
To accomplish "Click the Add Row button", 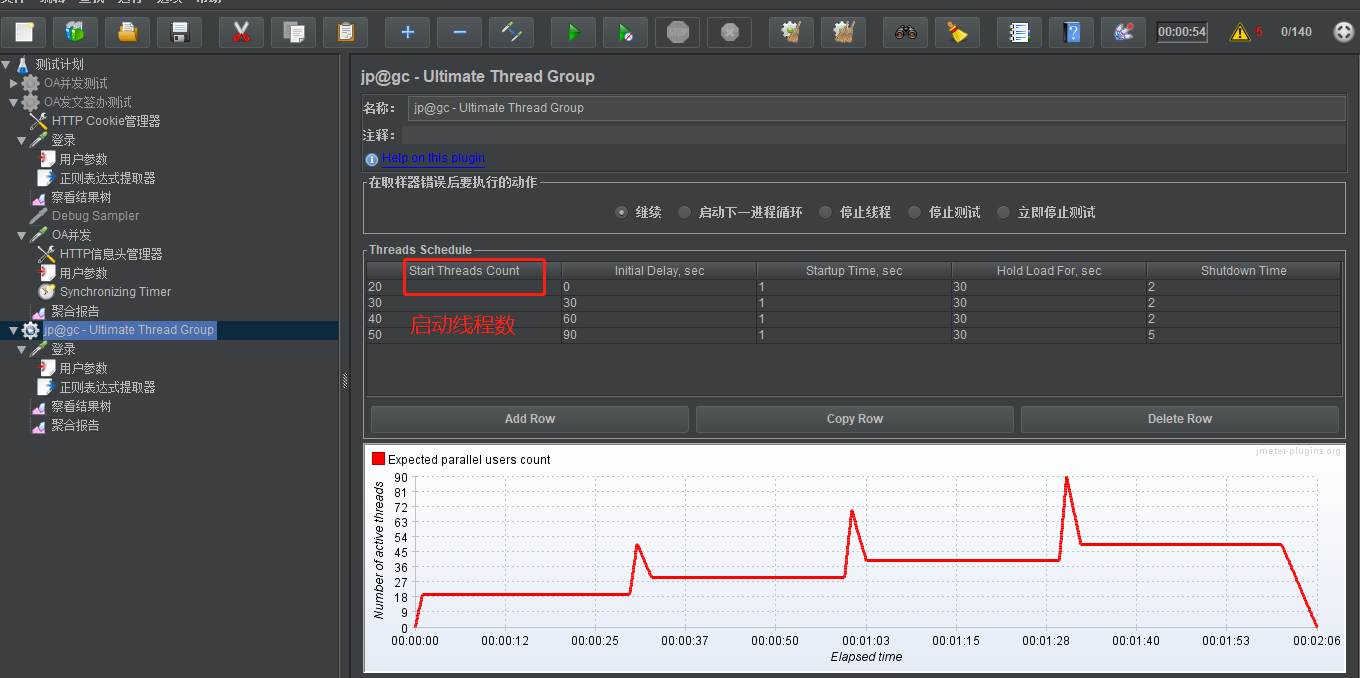I will tap(529, 419).
